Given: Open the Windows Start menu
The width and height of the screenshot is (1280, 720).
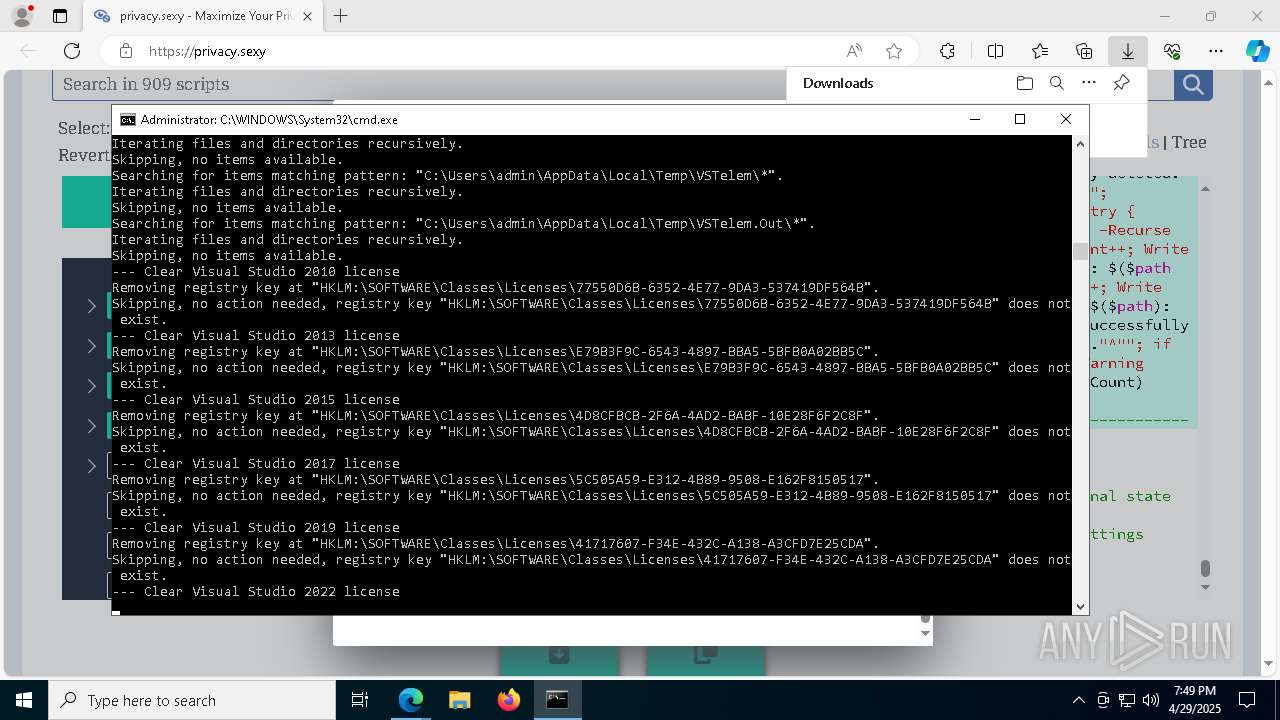Looking at the screenshot, I should (24, 700).
